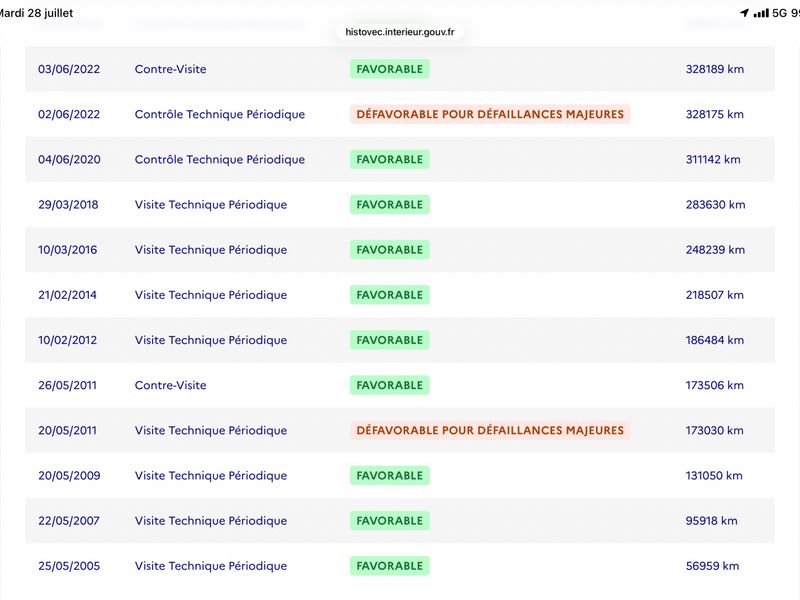Click the 328189 km mileage value
The width and height of the screenshot is (800, 600).
pyautogui.click(x=714, y=69)
